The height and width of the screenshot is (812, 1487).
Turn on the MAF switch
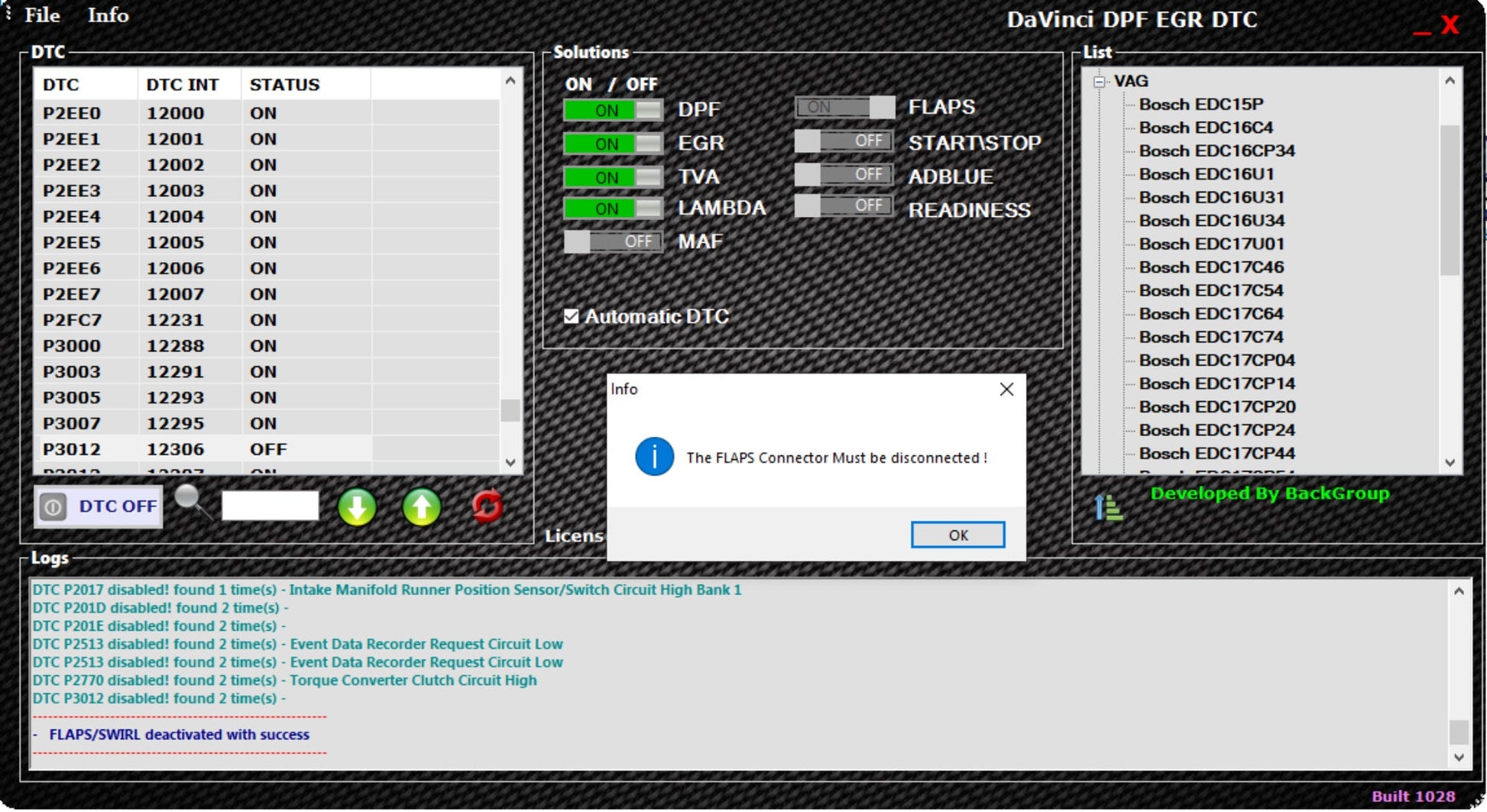pos(613,242)
